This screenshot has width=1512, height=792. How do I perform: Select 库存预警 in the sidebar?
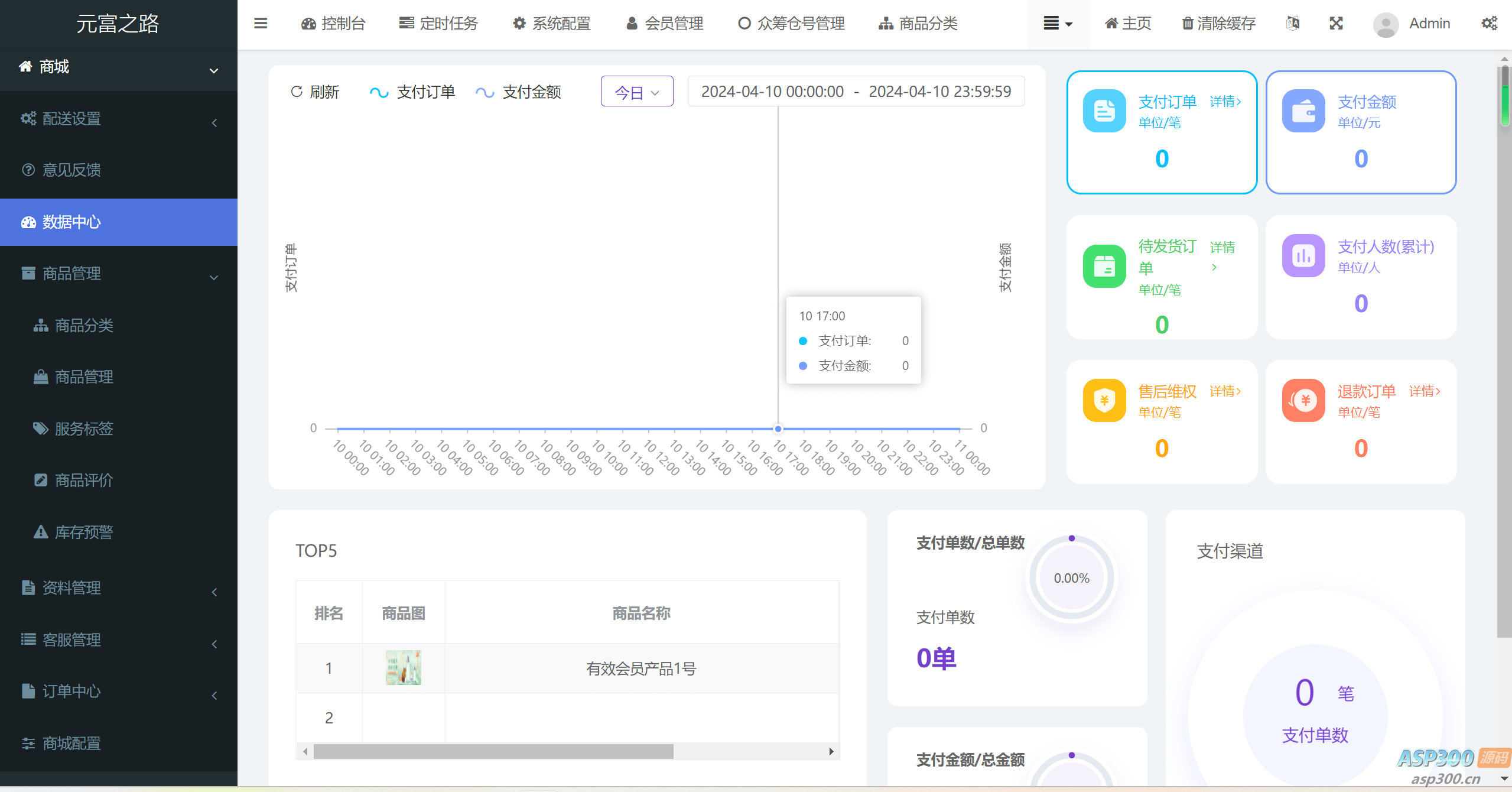(83, 532)
